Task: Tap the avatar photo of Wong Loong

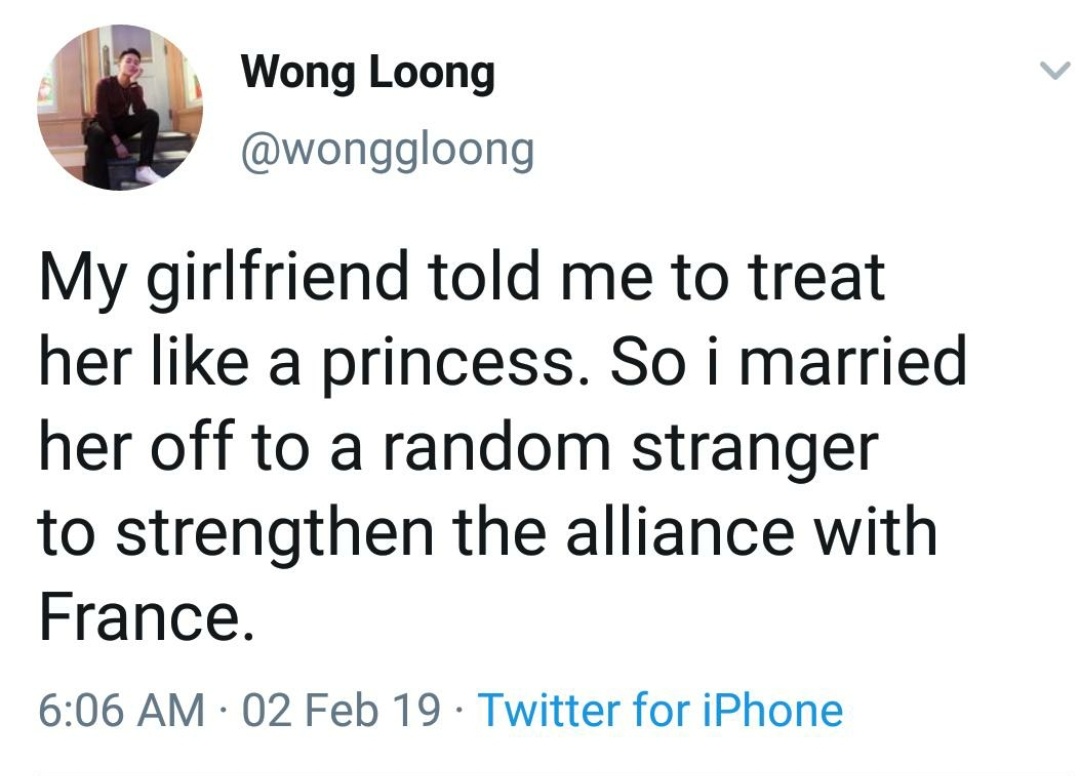Action: tap(118, 108)
